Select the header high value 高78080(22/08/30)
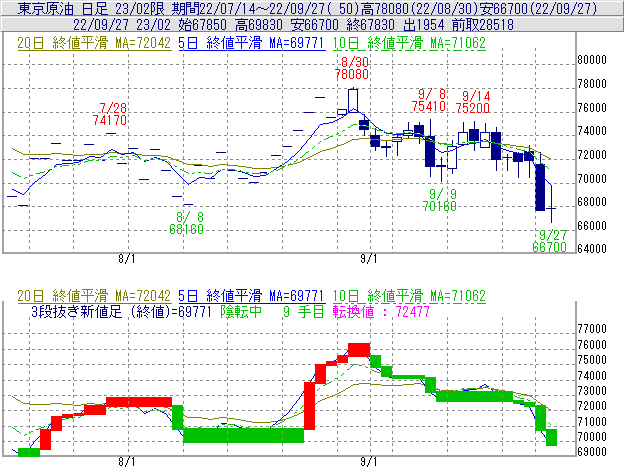This screenshot has height=475, width=624. pyautogui.click(x=418, y=8)
